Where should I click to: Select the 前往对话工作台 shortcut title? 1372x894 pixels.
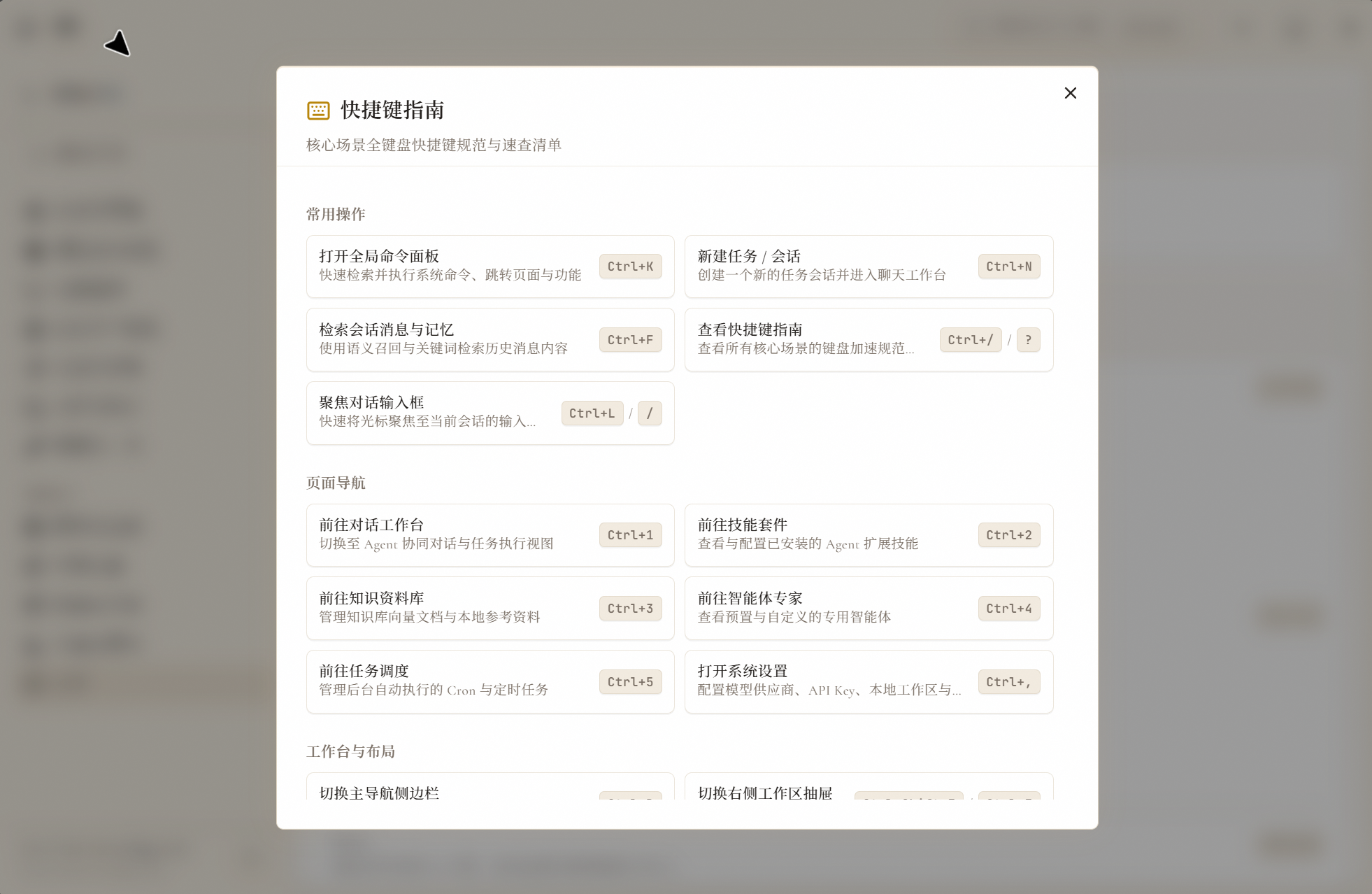(371, 525)
